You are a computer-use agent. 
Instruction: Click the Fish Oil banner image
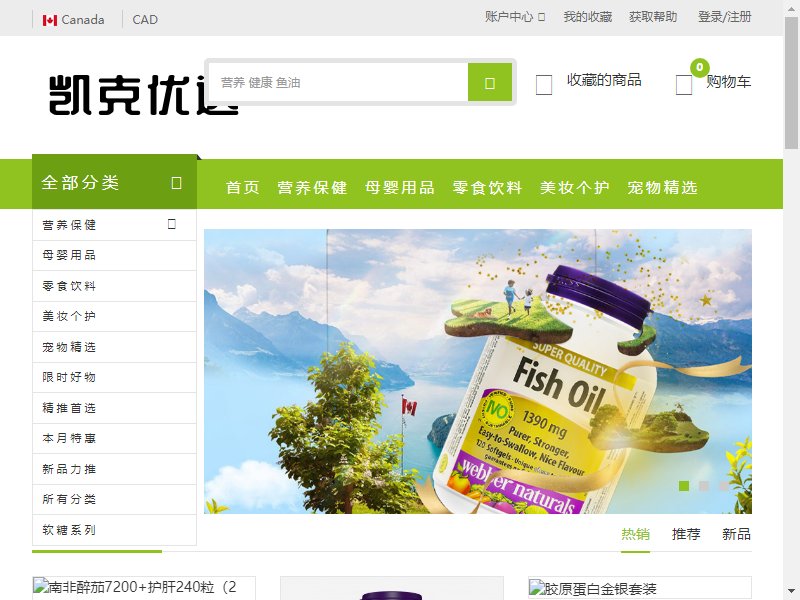tap(478, 371)
